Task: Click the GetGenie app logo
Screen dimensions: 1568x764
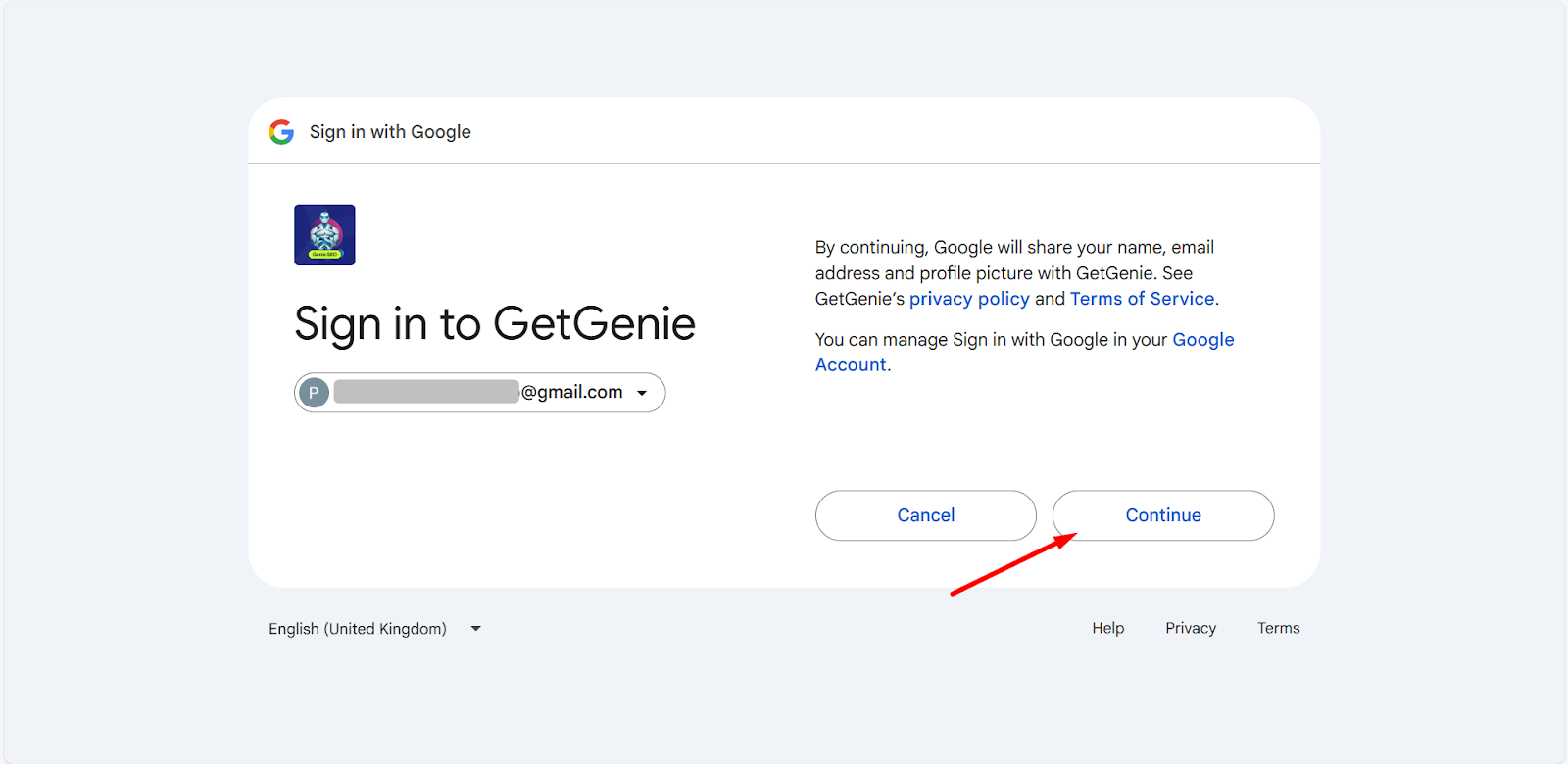Action: coord(324,235)
